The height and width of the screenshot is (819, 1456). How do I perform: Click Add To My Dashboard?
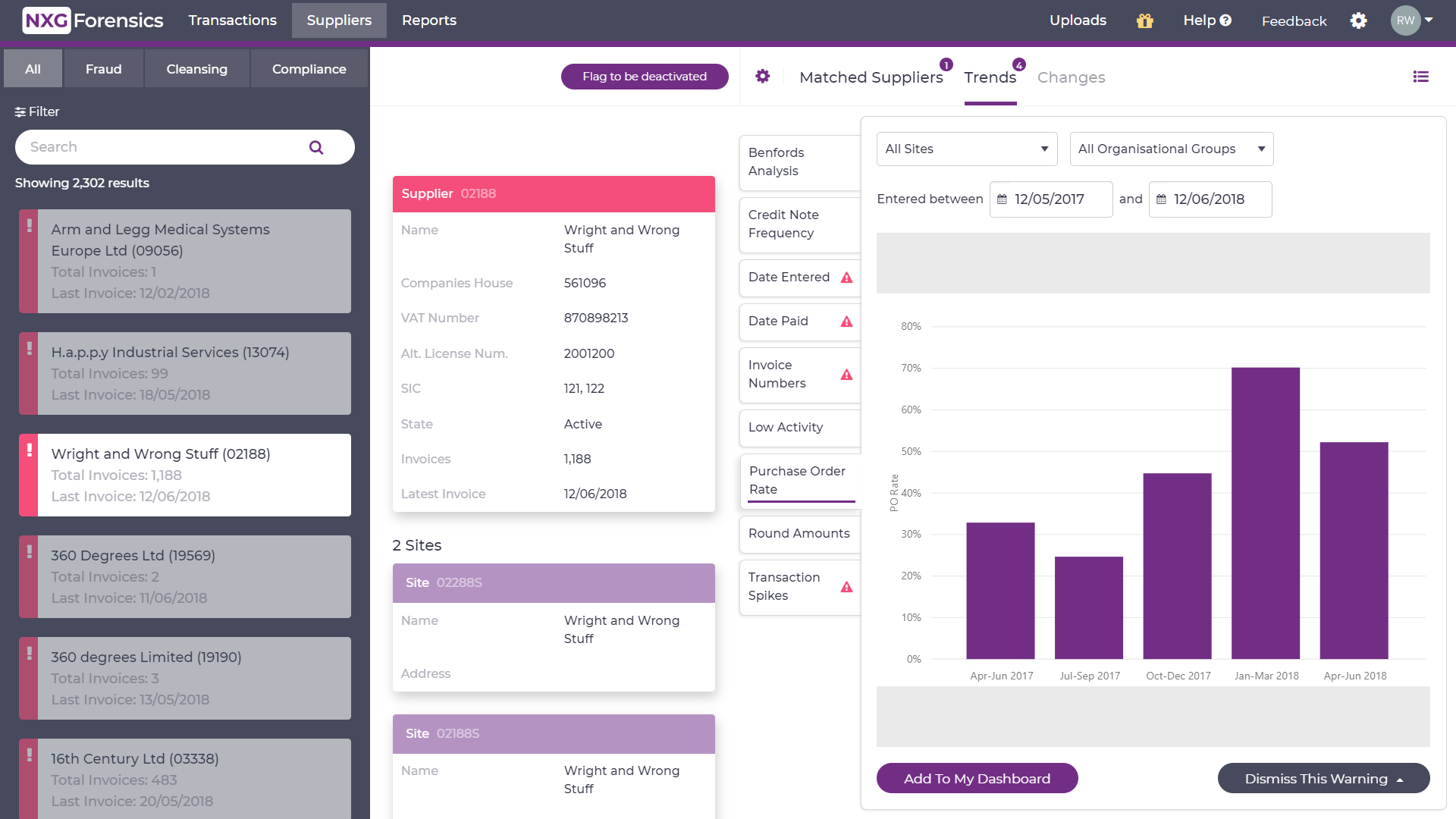click(x=977, y=778)
